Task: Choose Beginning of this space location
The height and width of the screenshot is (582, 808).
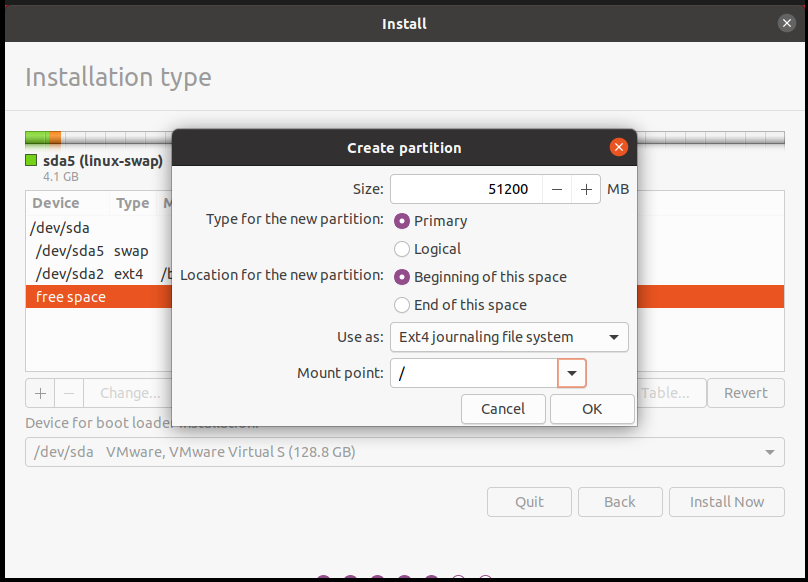Action: [x=403, y=277]
